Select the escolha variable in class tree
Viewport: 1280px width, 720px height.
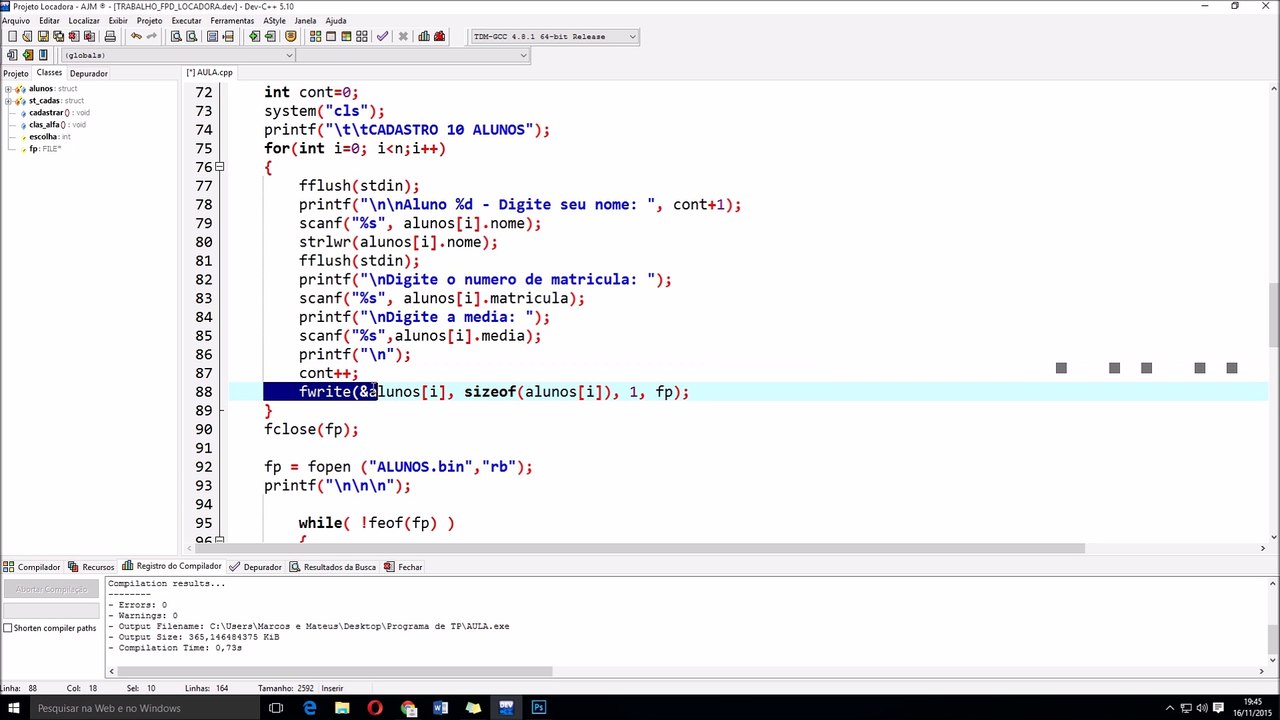(43, 137)
